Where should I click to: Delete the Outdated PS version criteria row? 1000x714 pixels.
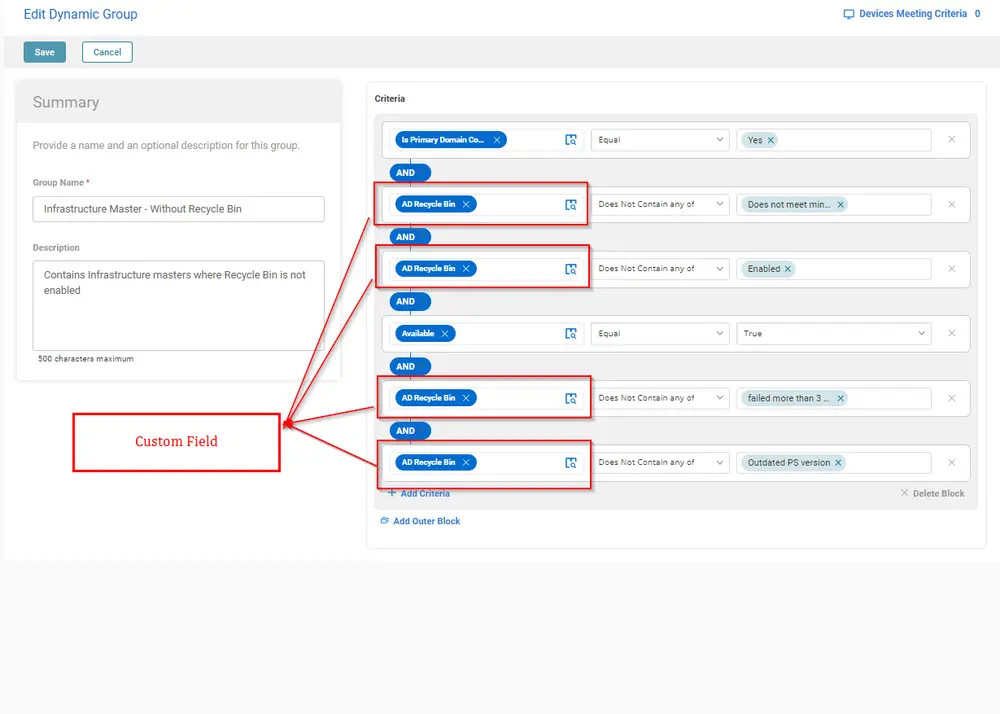click(x=952, y=462)
